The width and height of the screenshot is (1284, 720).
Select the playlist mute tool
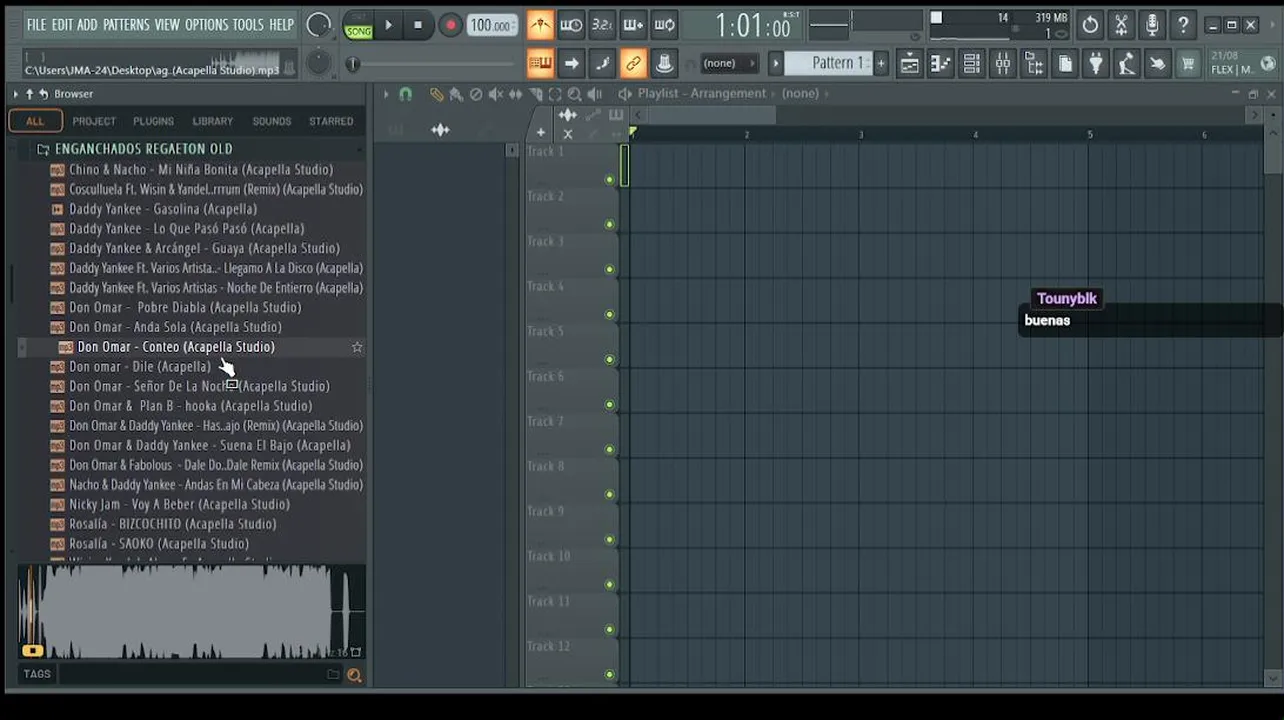click(496, 94)
